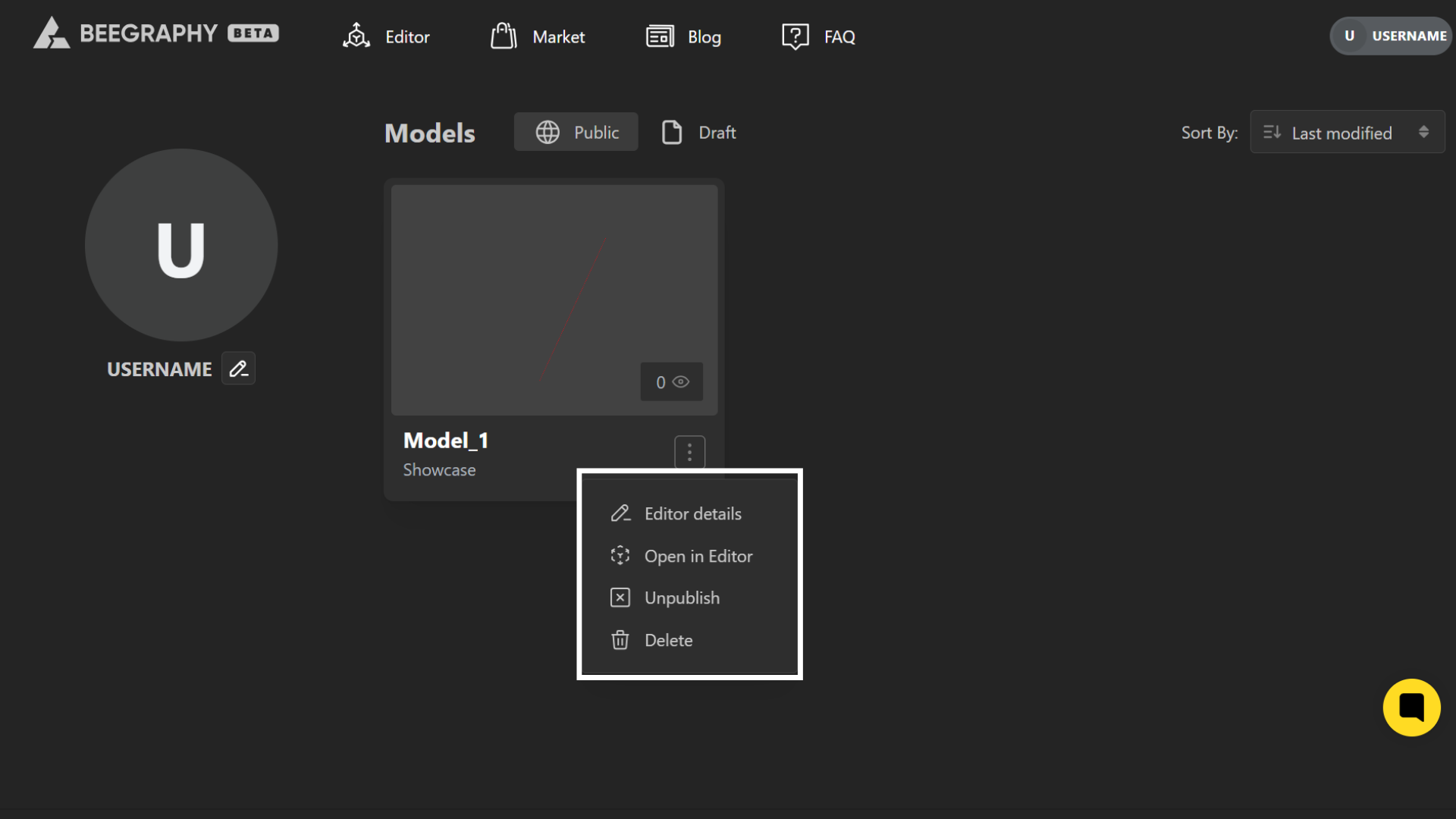Click the large U profile avatar
1456x819 pixels.
click(x=181, y=245)
